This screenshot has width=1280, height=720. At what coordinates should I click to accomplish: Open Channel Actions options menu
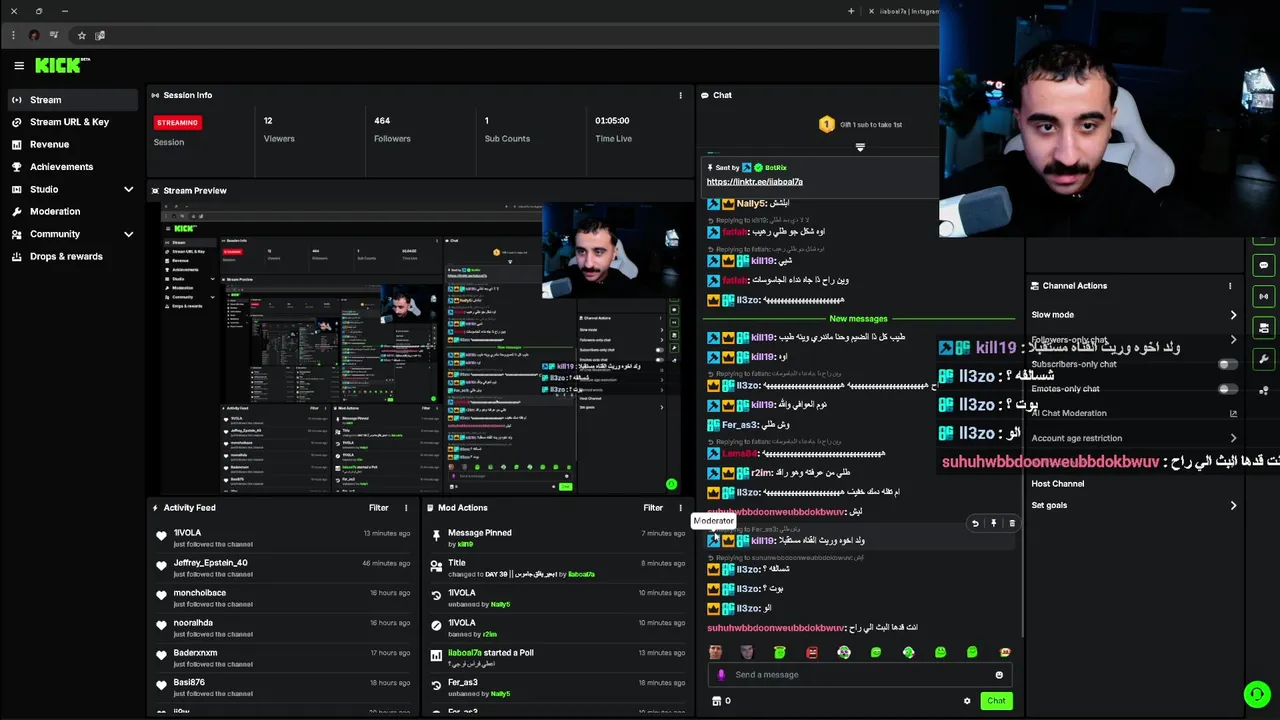(1230, 286)
